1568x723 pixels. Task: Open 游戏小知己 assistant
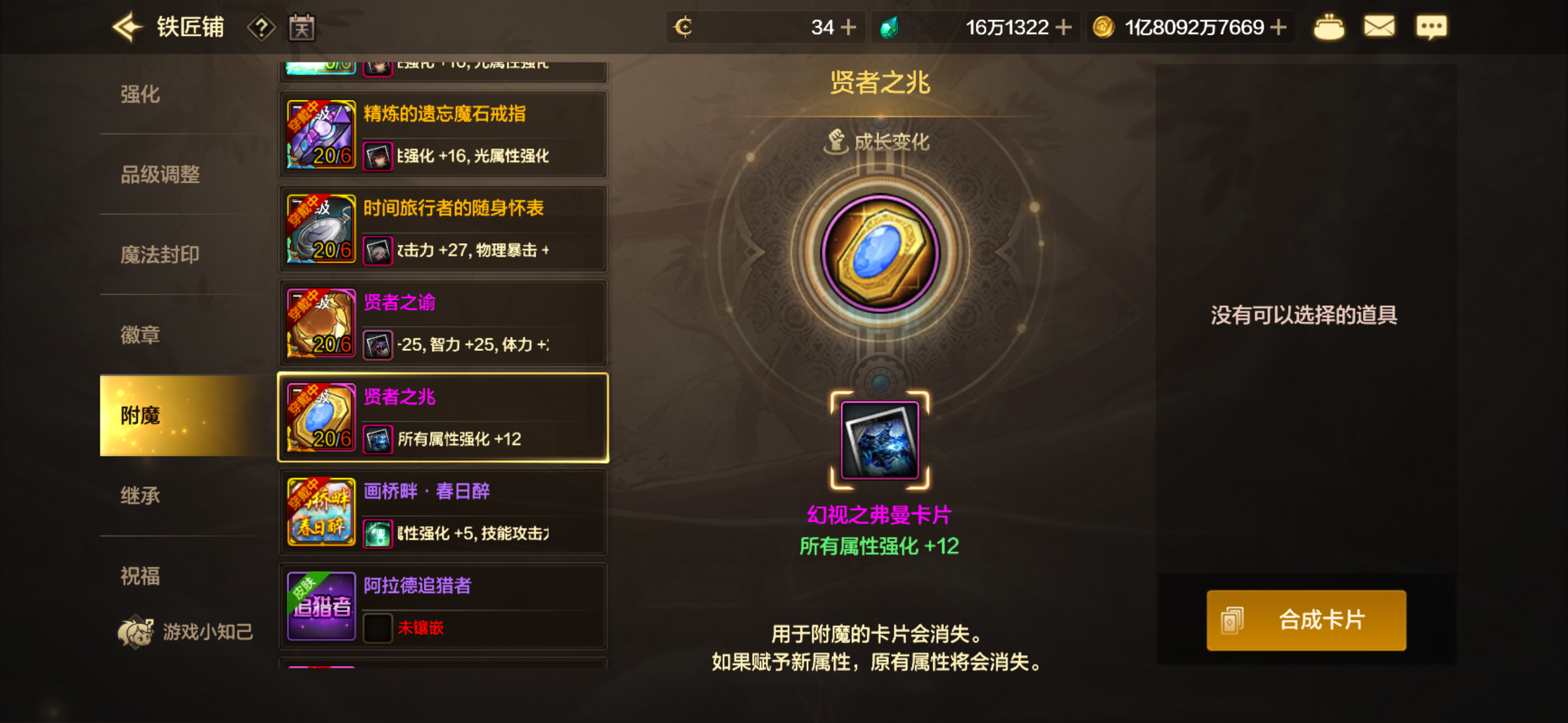pyautogui.click(x=185, y=631)
